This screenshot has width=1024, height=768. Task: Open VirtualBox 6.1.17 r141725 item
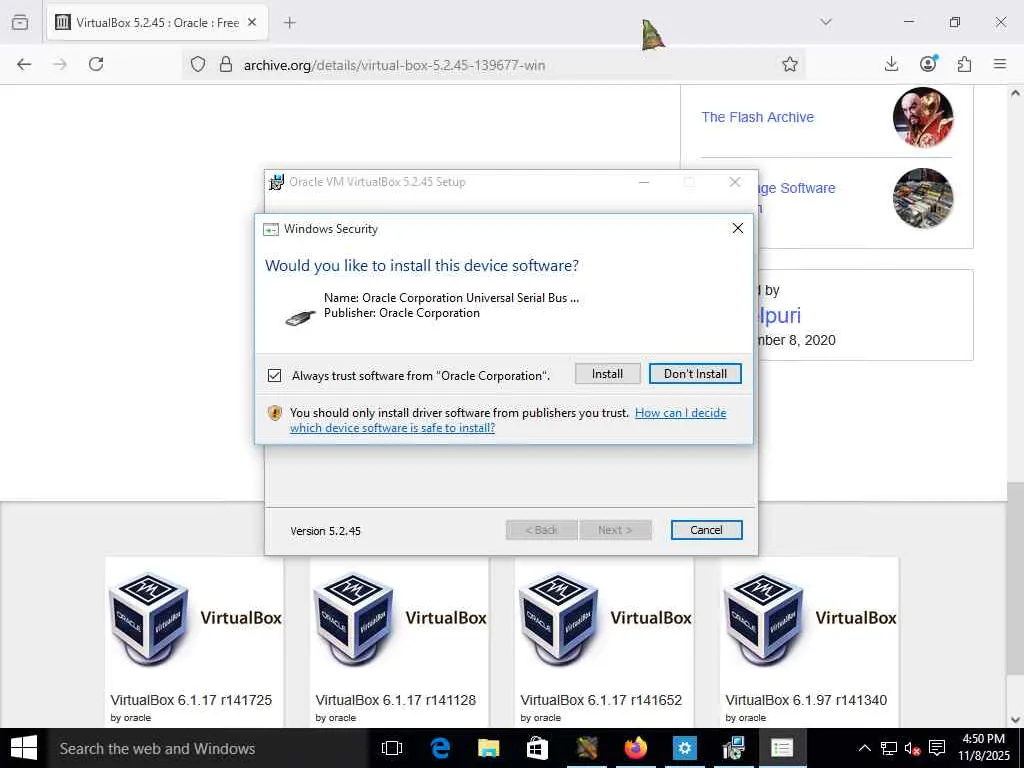[195, 641]
